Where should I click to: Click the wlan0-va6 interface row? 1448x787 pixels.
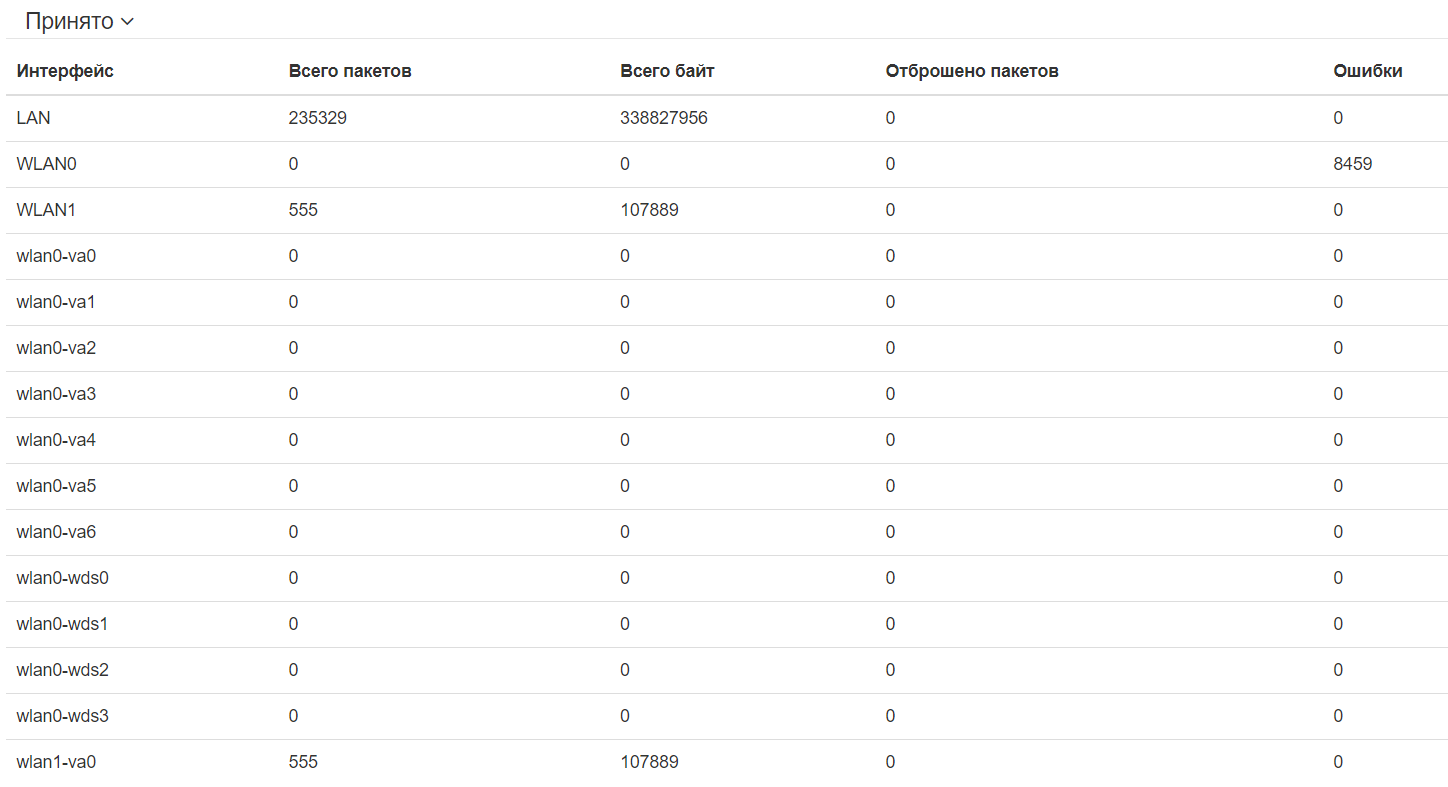(x=56, y=532)
